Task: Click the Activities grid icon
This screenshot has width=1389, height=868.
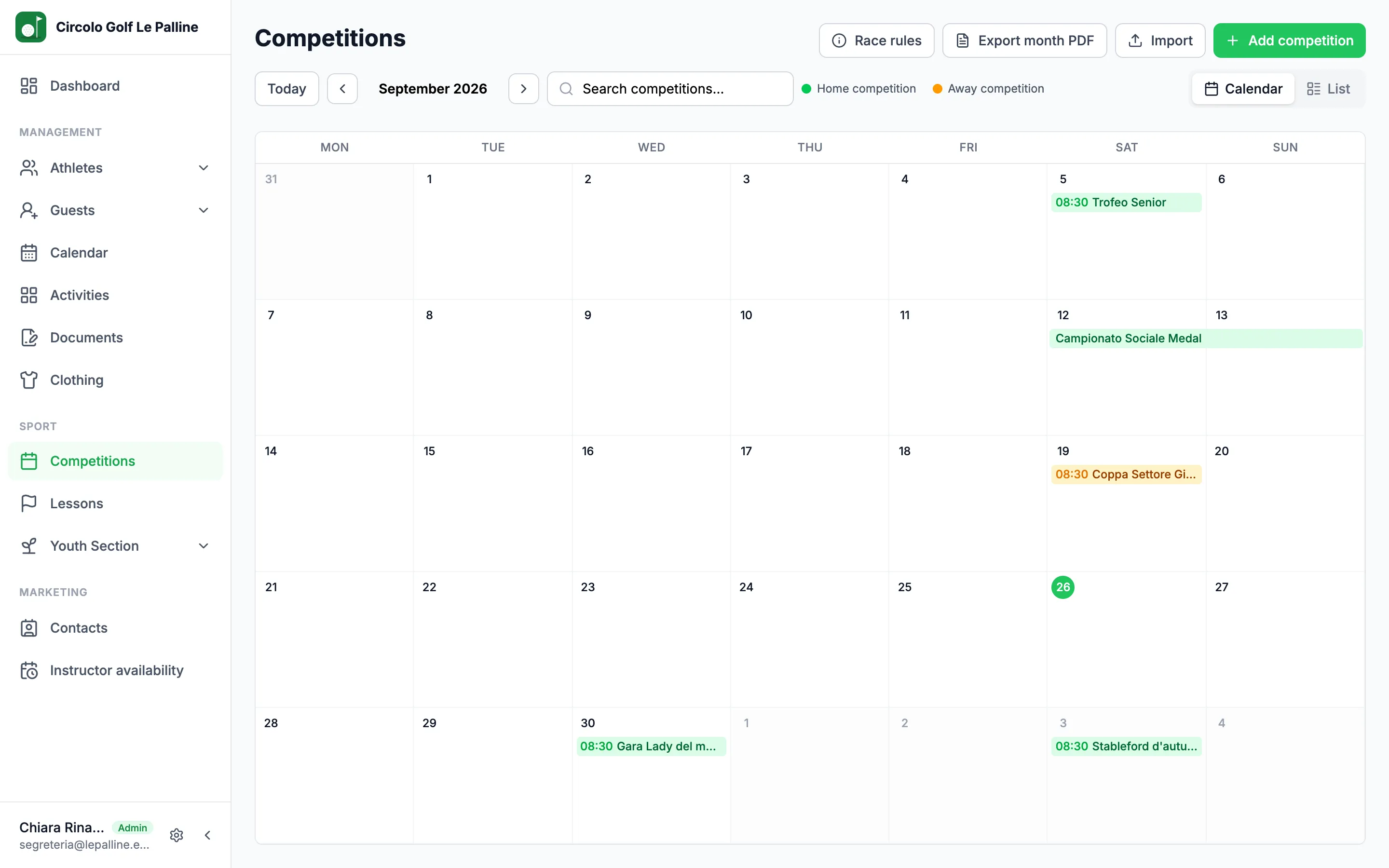Action: point(29,295)
